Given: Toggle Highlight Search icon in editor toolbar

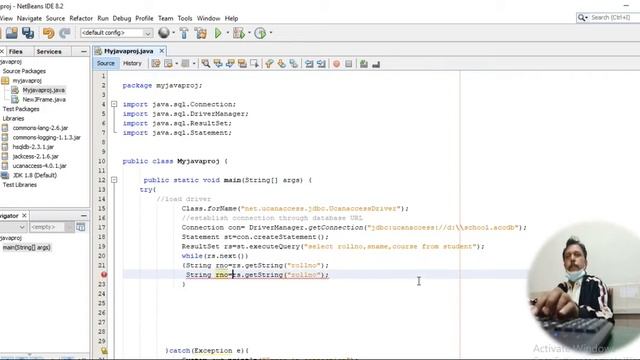Looking at the screenshot, I should pyautogui.click(x=242, y=64).
